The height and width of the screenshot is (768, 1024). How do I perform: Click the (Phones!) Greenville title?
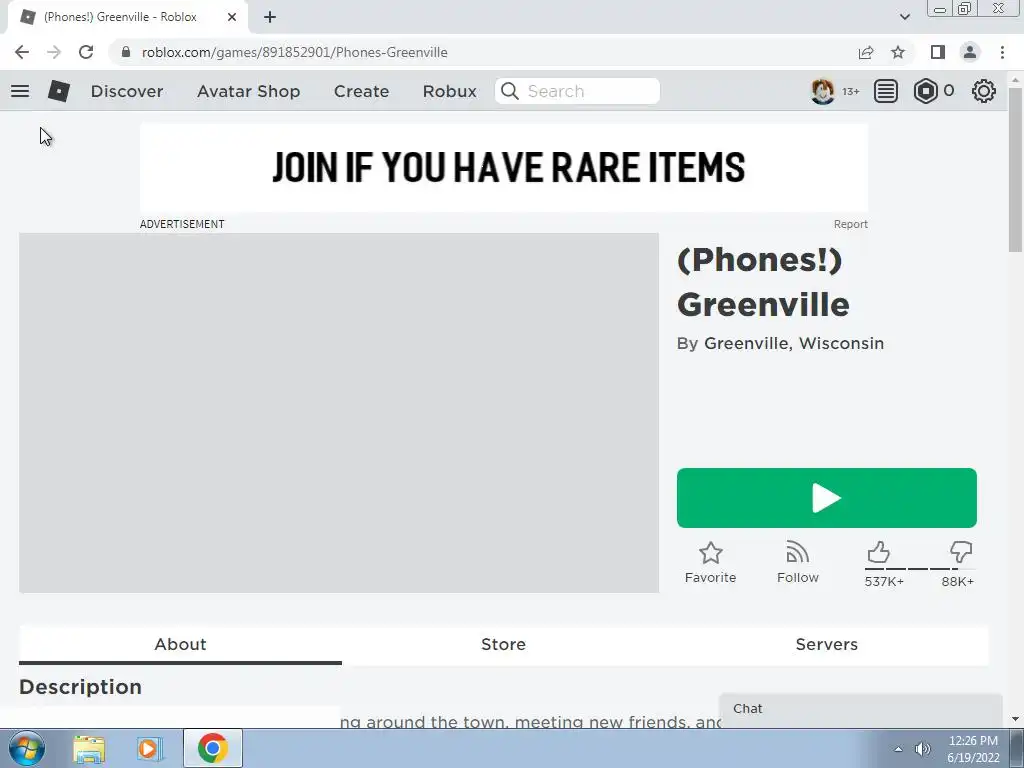pos(763,282)
